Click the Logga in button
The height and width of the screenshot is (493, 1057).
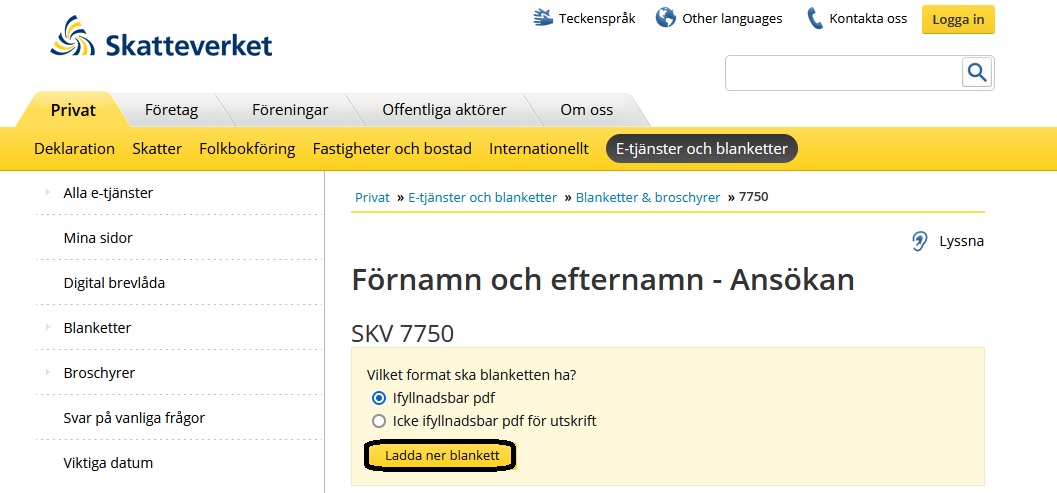pyautogui.click(x=957, y=19)
